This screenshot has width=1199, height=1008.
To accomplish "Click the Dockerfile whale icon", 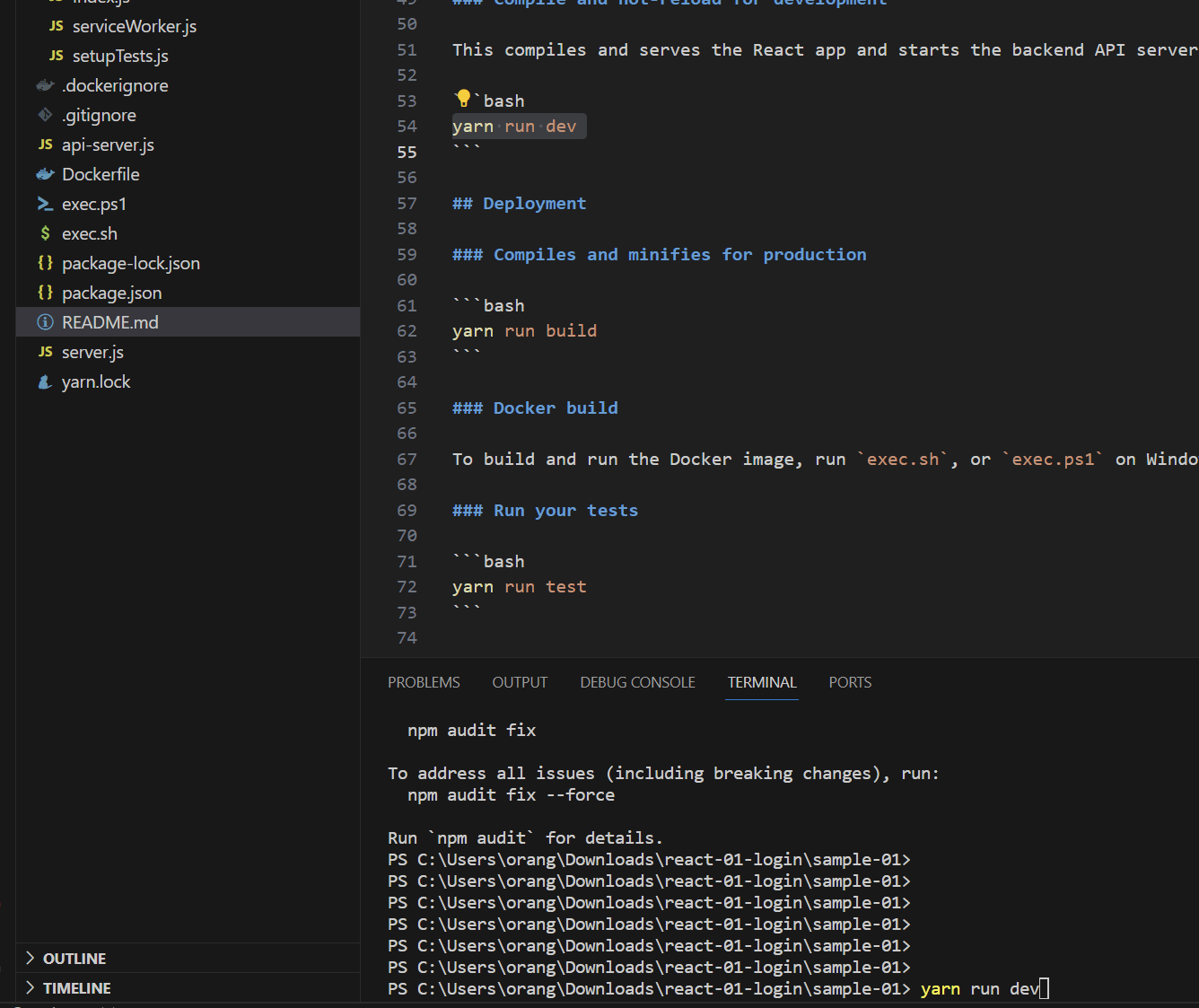I will 46,174.
